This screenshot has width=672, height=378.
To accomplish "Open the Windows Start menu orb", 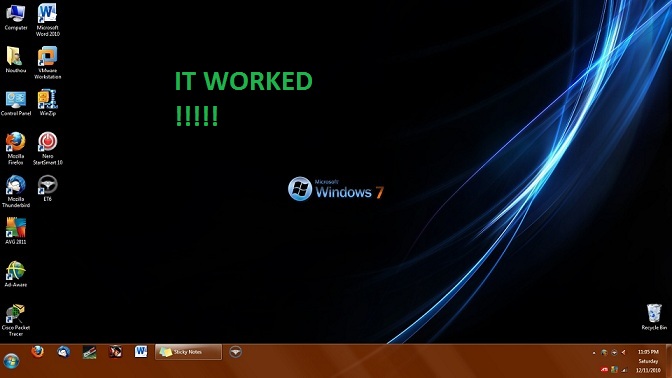I will (x=11, y=361).
